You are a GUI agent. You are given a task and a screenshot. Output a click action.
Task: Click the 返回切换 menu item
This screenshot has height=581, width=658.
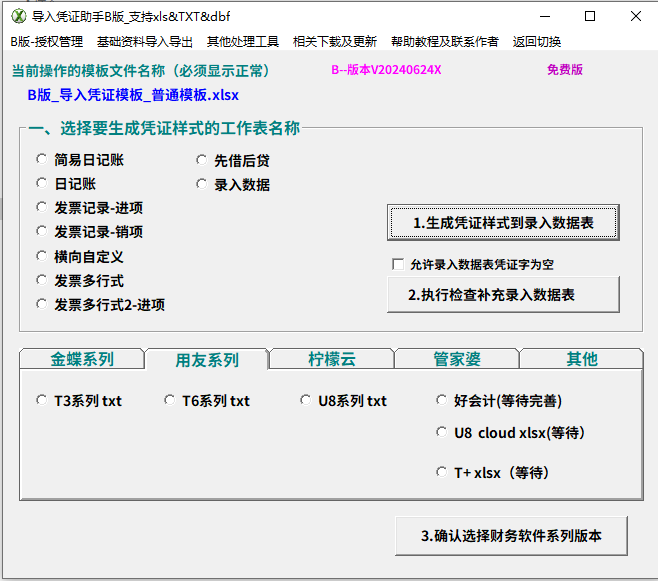coord(537,42)
